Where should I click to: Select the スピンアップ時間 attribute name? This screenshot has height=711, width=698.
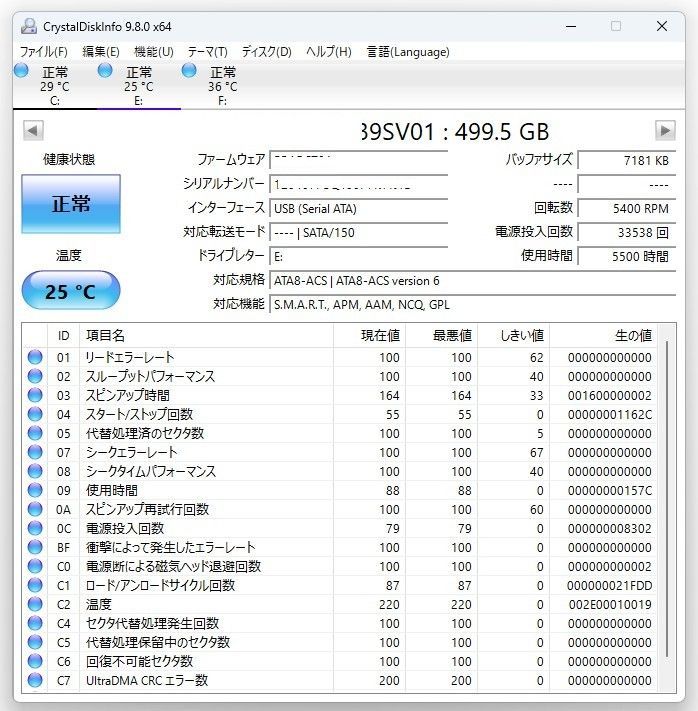[x=127, y=395]
